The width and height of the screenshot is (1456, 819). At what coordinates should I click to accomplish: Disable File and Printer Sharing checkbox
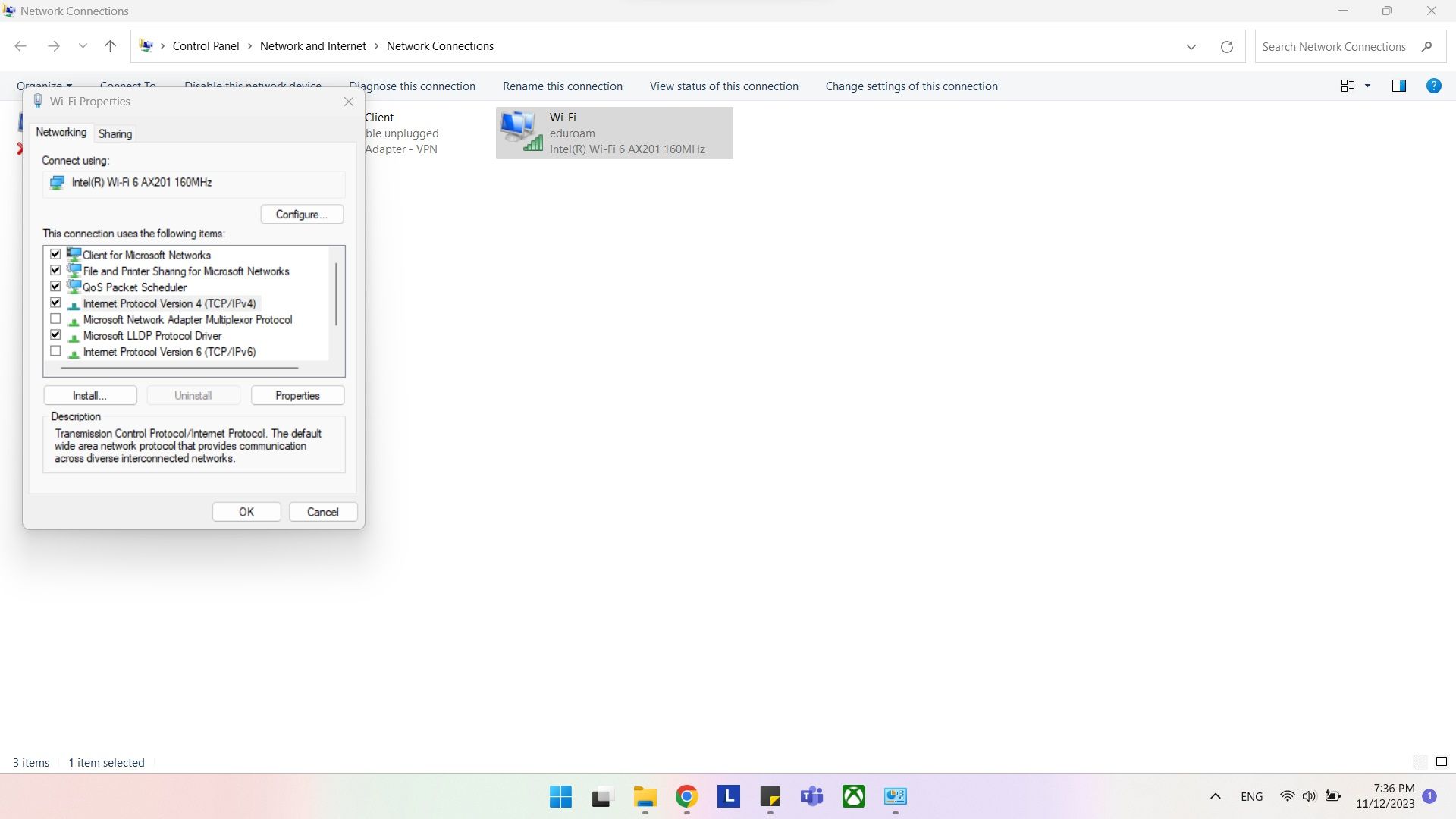(x=56, y=270)
